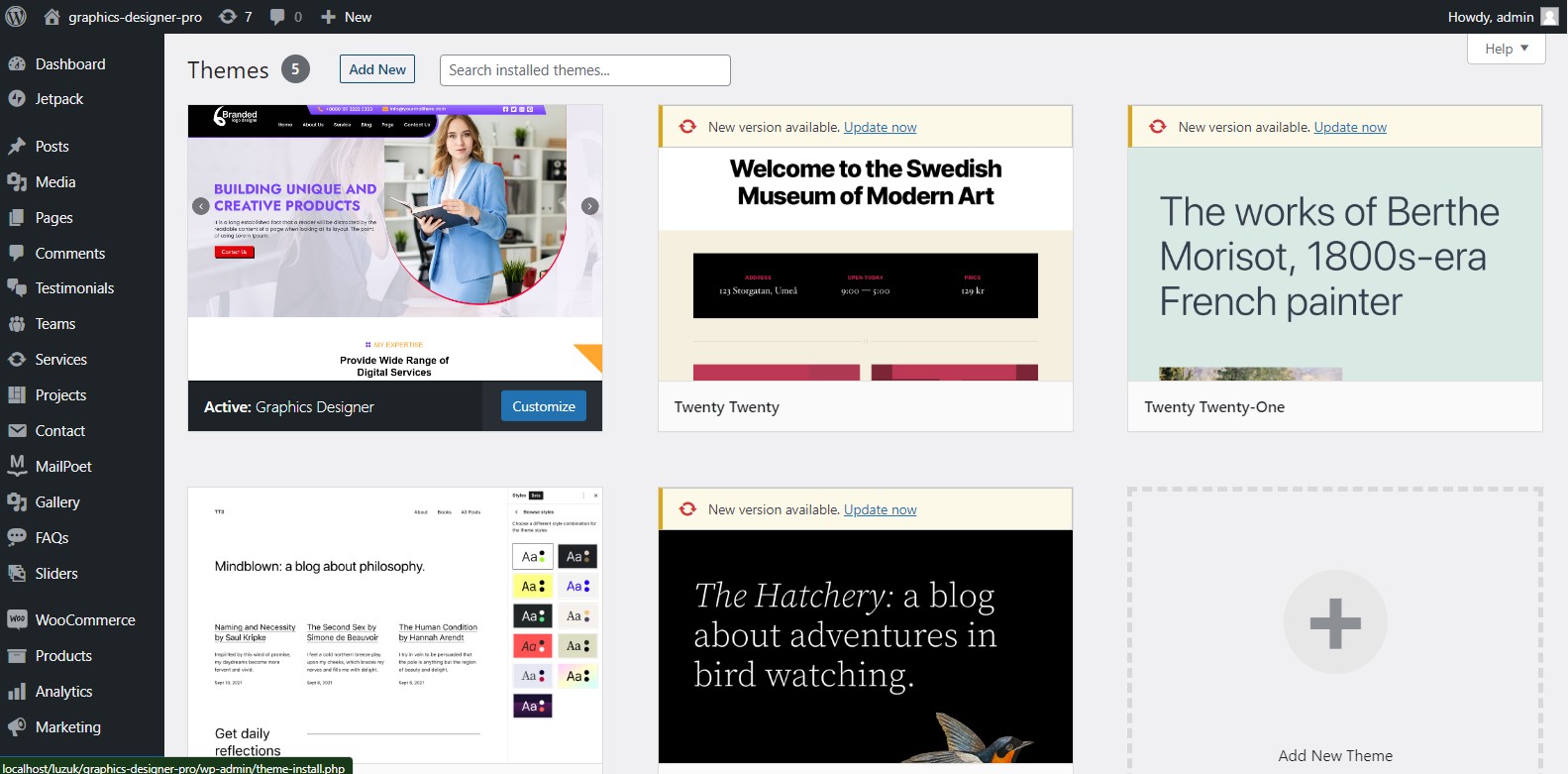Click Customize for Graphics Designer theme
1568x774 pixels.
point(544,406)
